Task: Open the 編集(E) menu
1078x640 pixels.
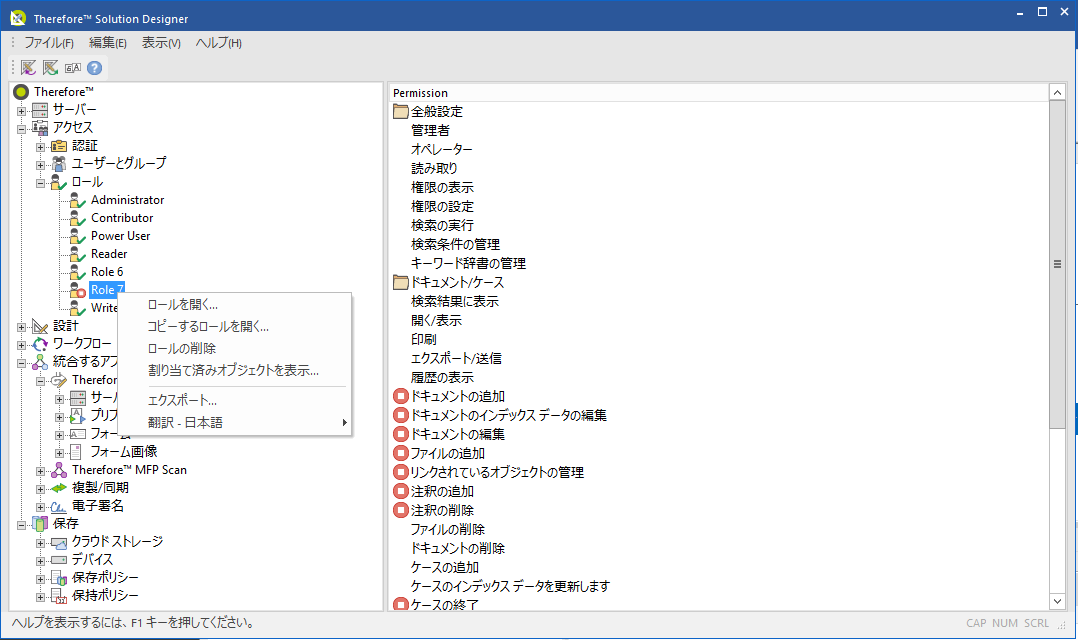Action: [x=108, y=43]
